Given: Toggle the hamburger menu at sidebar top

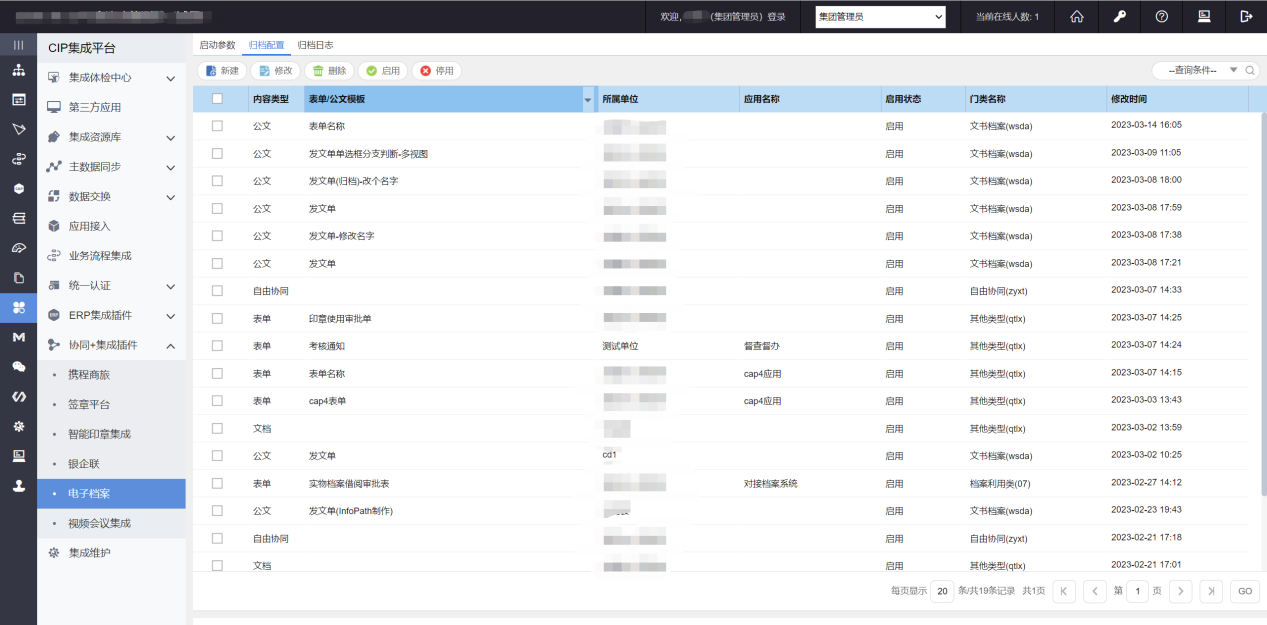Looking at the screenshot, I should coord(18,45).
